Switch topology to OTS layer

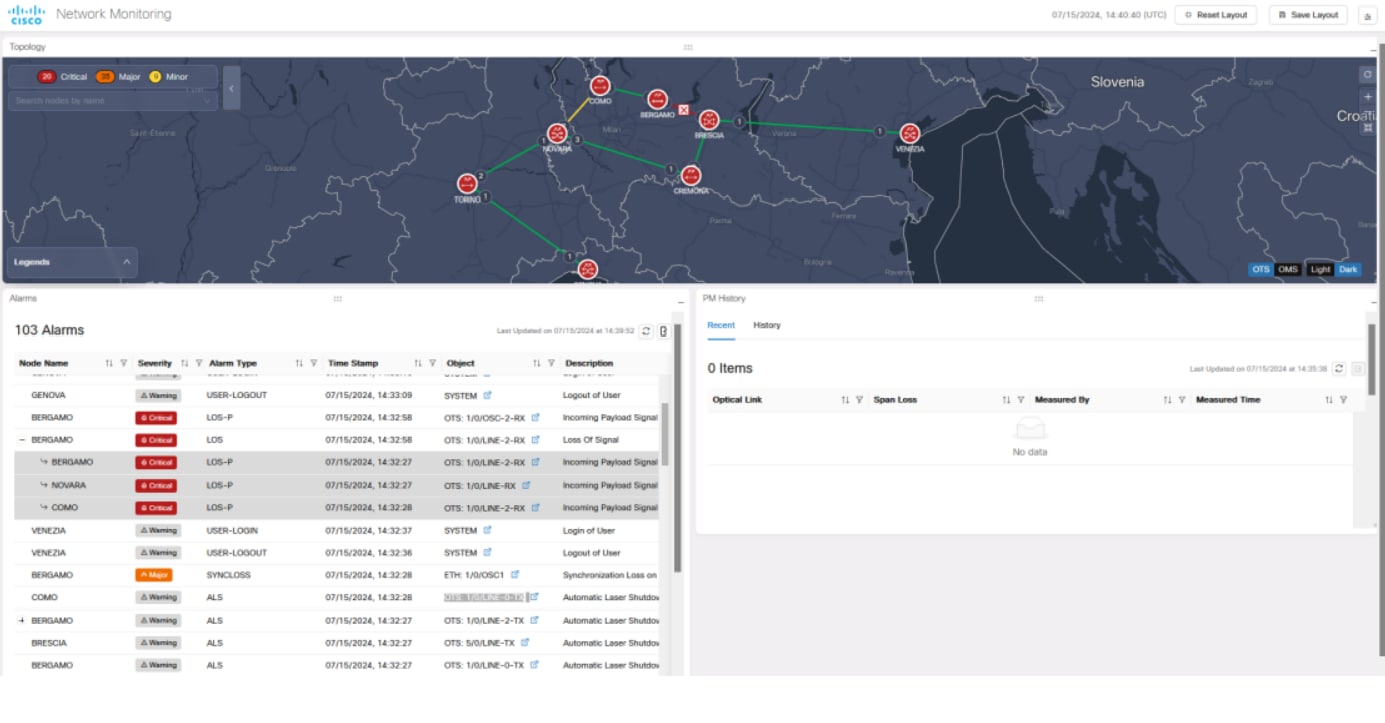tap(1261, 269)
